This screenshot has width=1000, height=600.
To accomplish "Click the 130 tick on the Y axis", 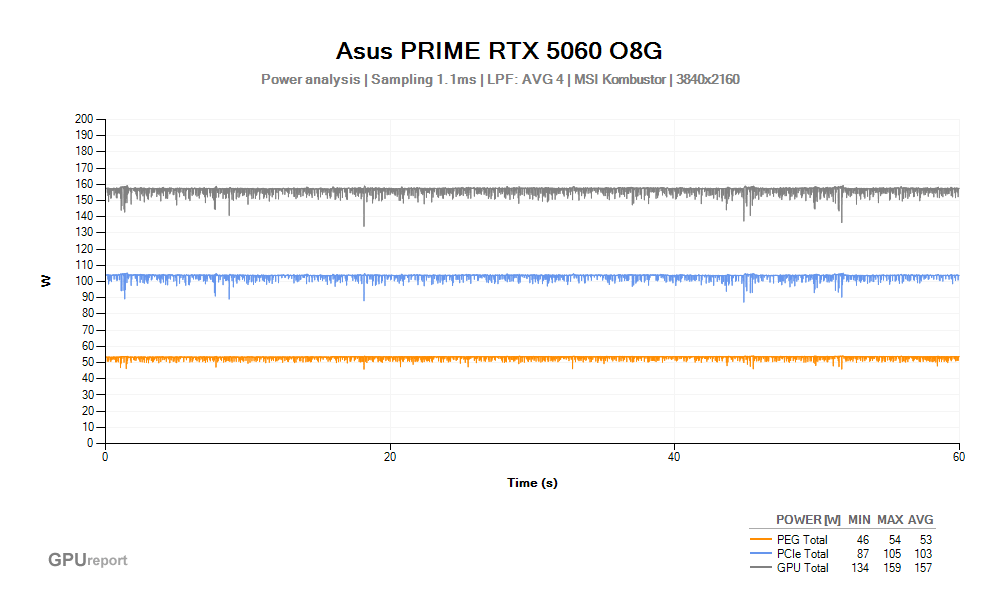I will (84, 232).
